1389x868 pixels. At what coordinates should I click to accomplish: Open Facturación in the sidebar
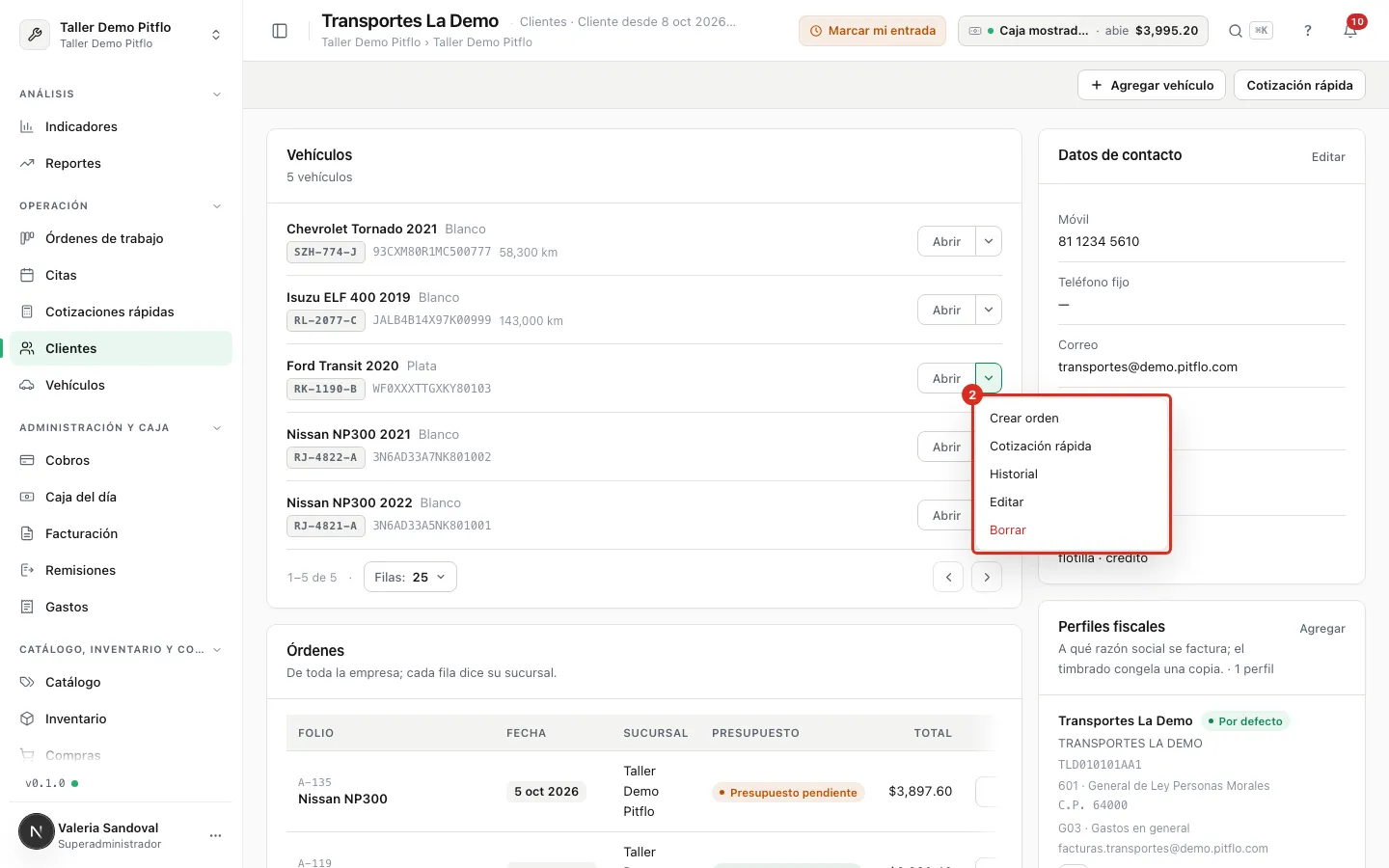pyautogui.click(x=122, y=533)
